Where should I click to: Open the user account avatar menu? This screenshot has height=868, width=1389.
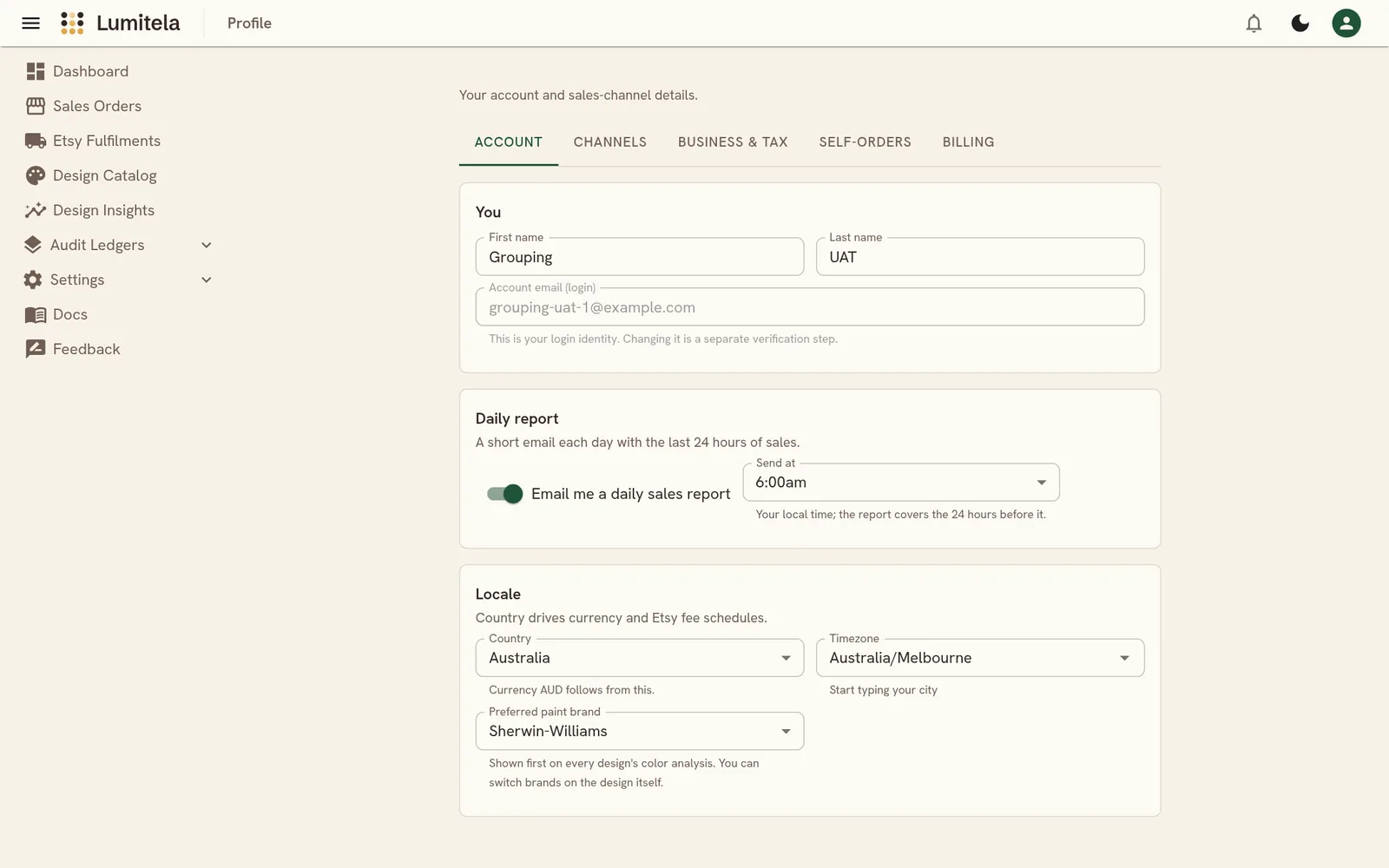pos(1346,23)
